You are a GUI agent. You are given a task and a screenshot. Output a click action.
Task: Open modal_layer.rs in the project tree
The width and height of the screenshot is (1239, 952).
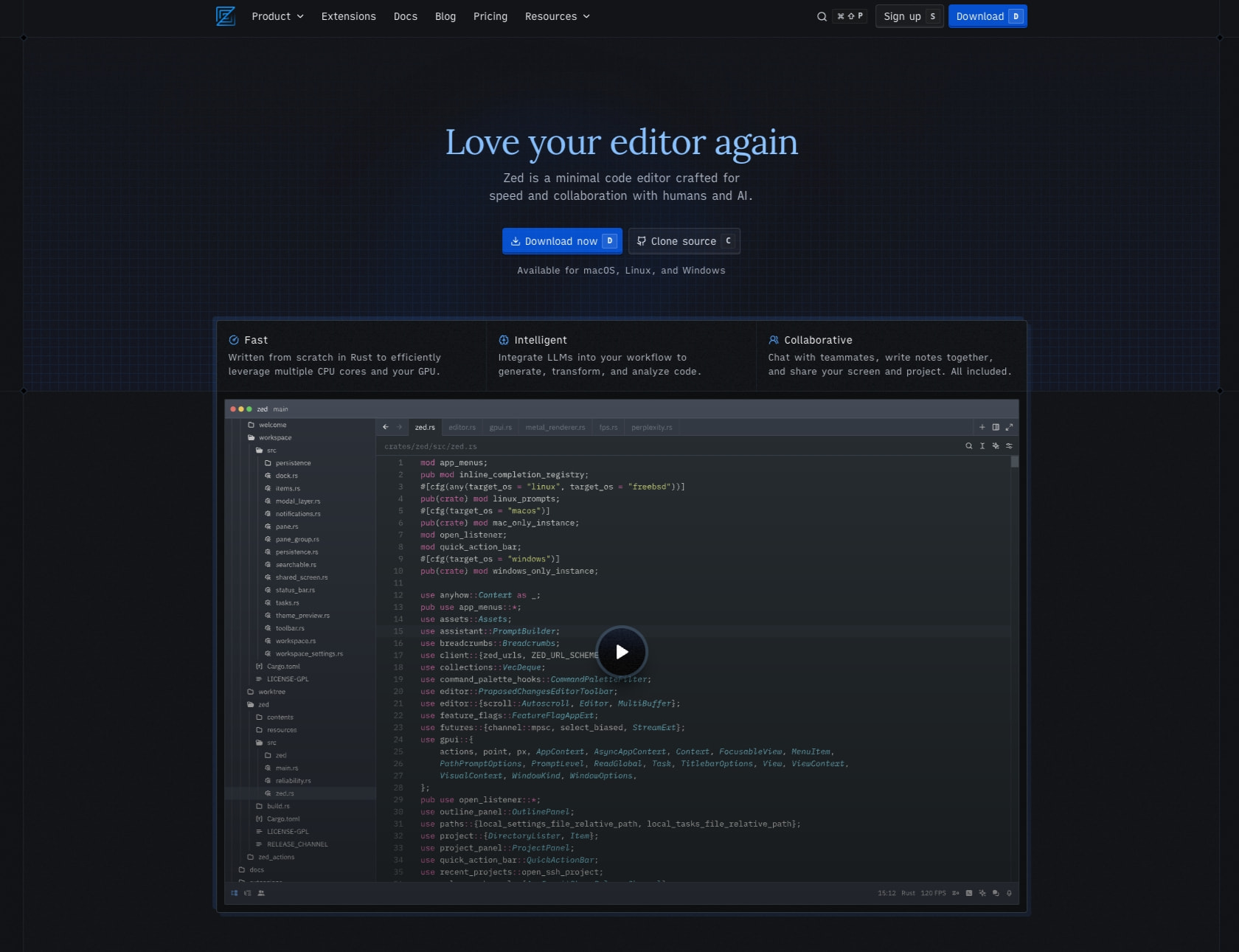[292, 501]
